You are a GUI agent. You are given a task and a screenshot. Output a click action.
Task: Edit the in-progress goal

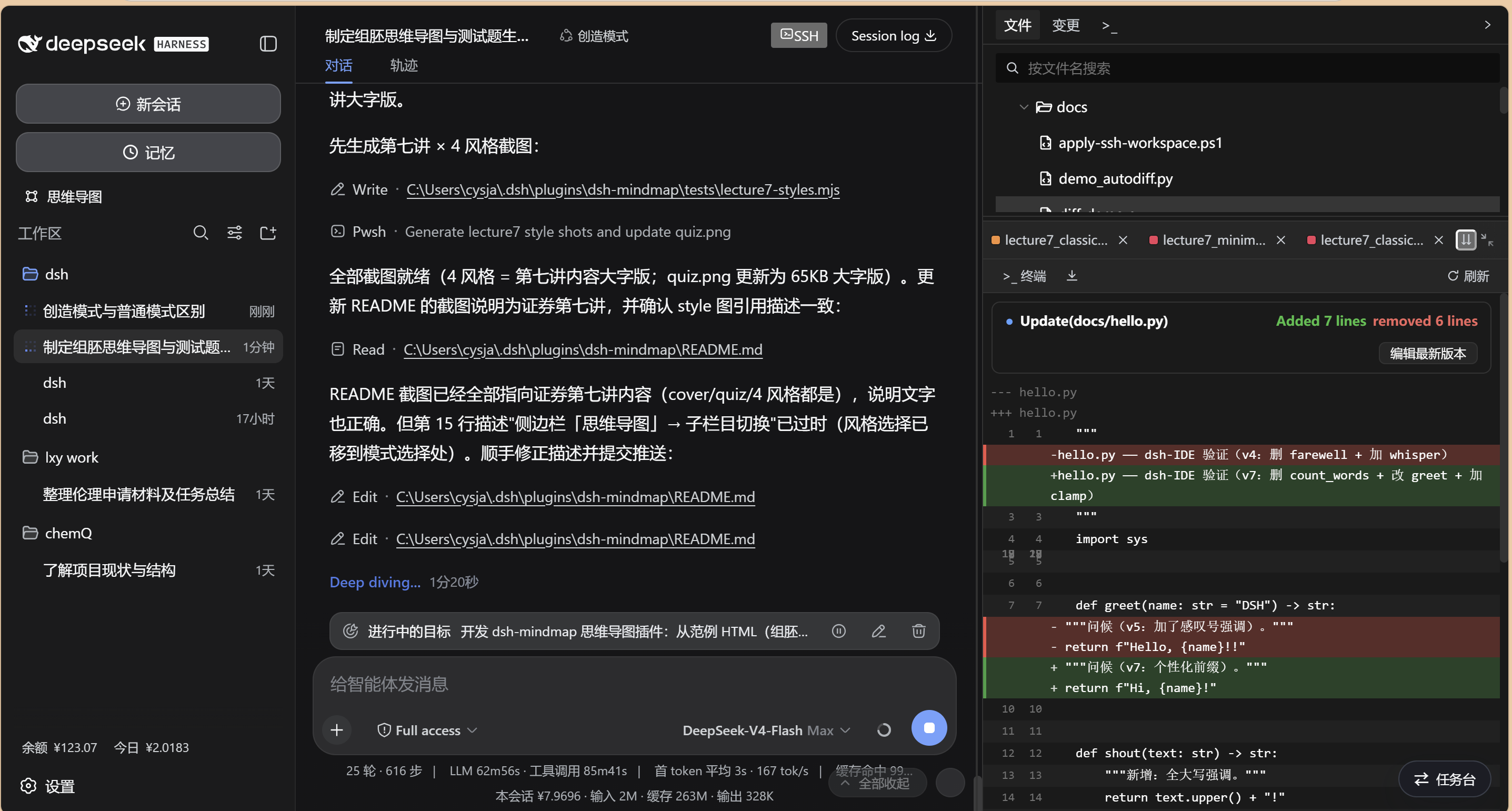point(879,631)
